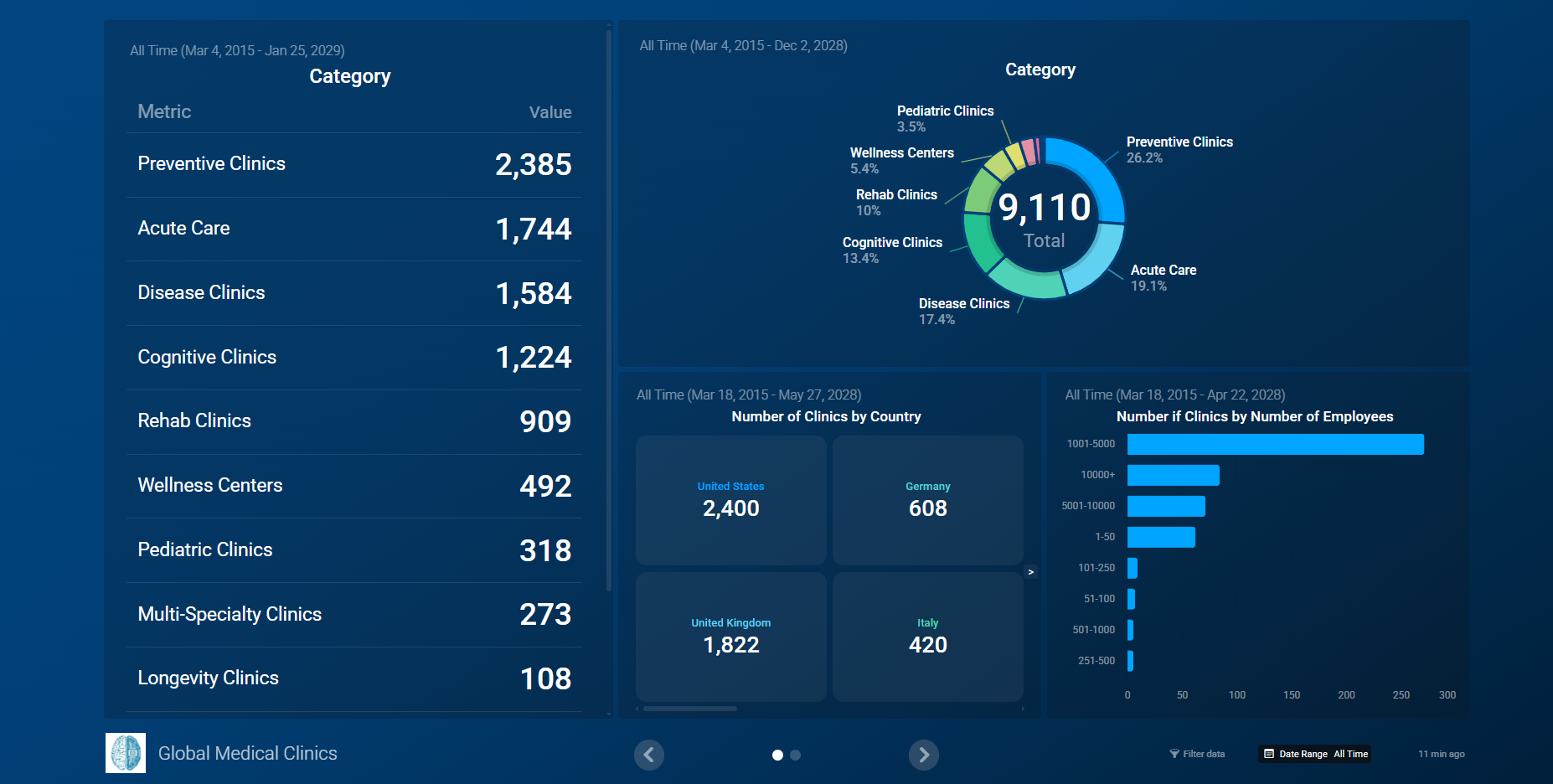Click the Global Medical Clinics logo

pos(126,752)
